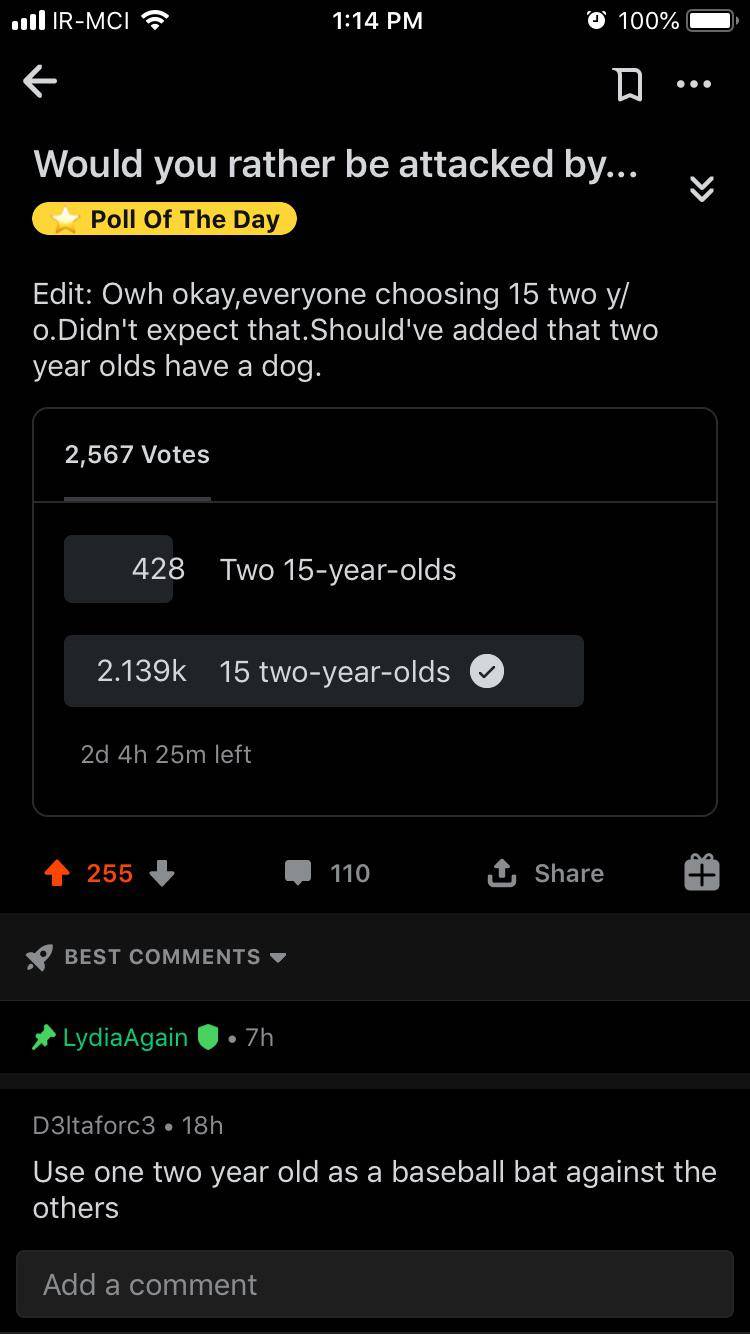
Task: Tap the Poll Of The Day flair
Action: [x=165, y=219]
